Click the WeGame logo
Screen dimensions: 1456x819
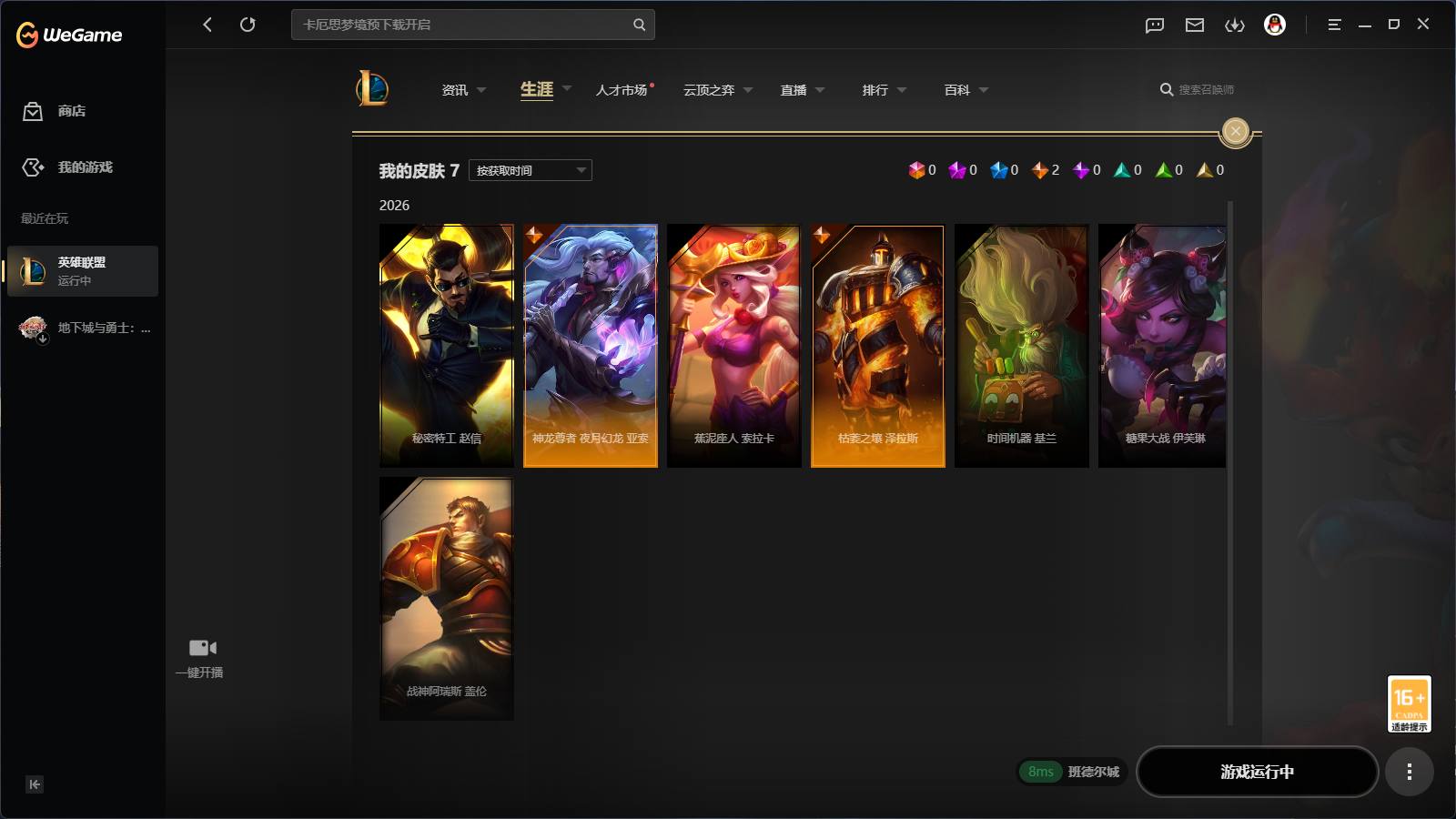pyautogui.click(x=69, y=35)
